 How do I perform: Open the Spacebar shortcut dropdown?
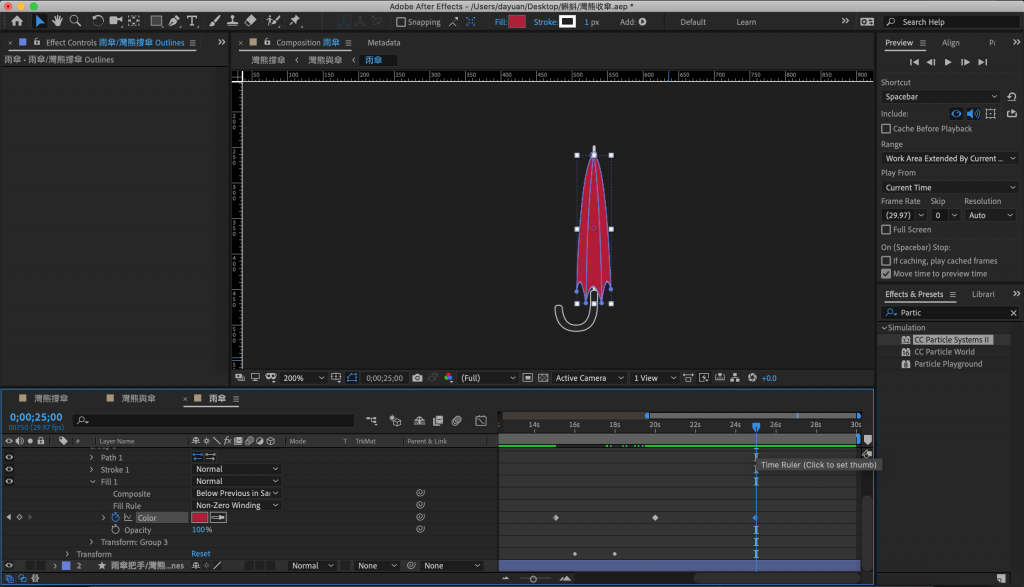point(940,97)
